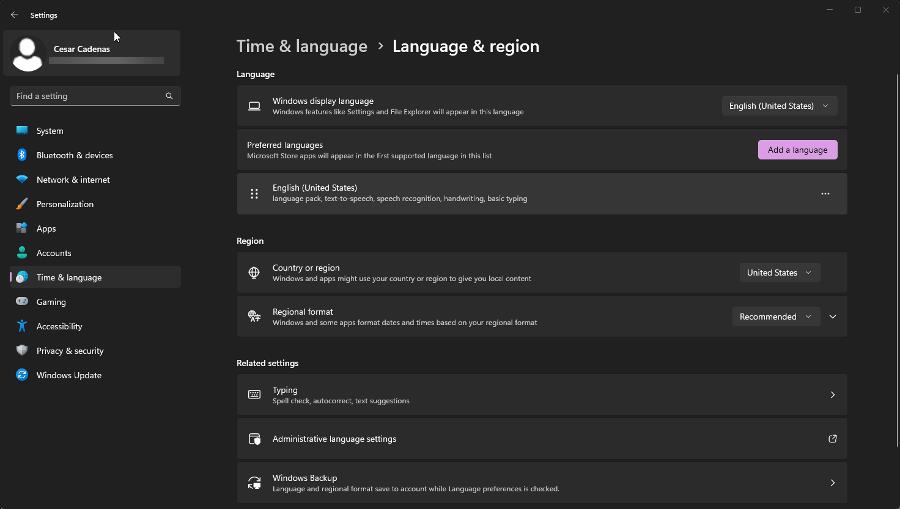
Task: Click the Privacy & security shield icon
Action: coord(22,351)
